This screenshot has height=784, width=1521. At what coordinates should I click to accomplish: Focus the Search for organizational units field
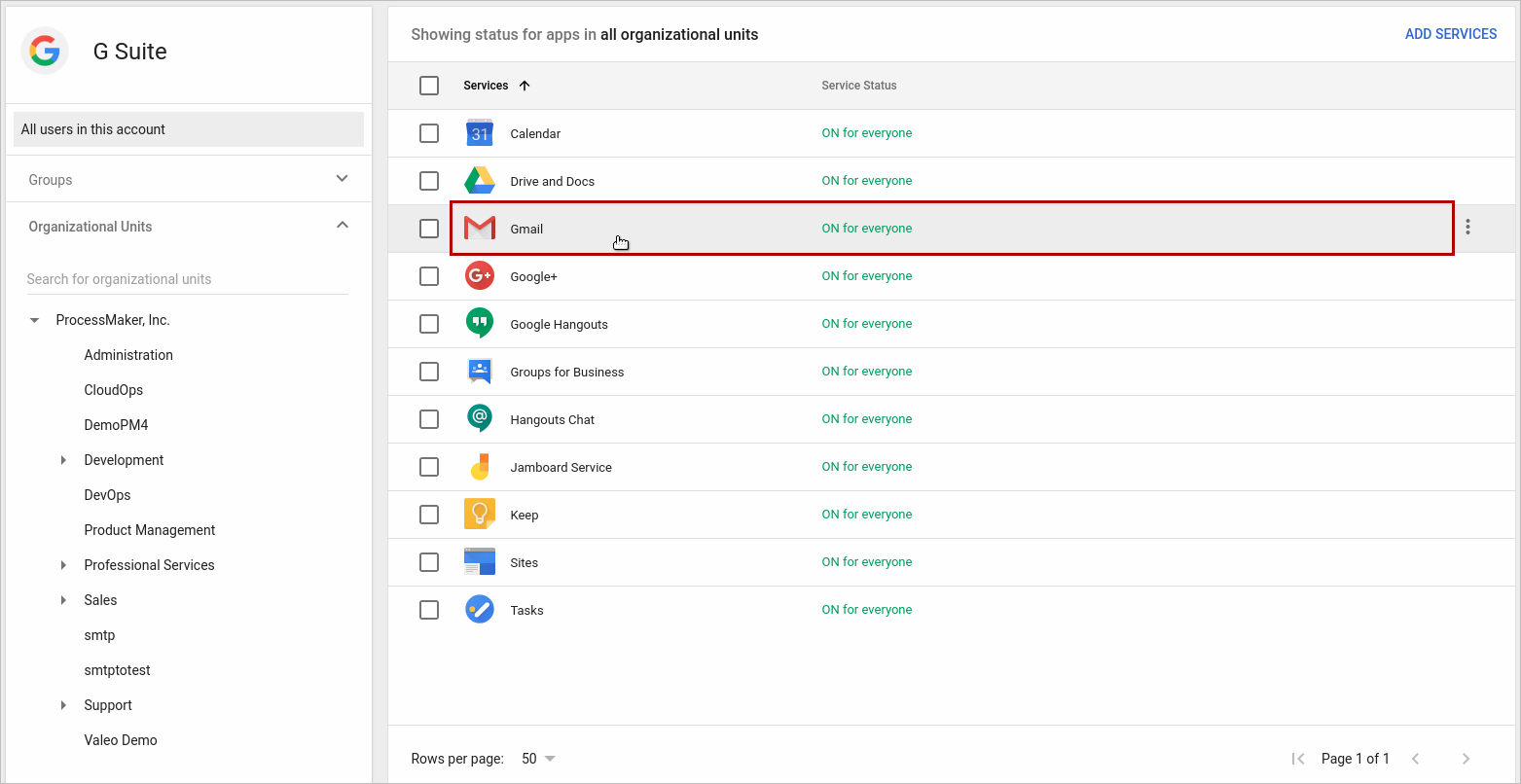188,279
